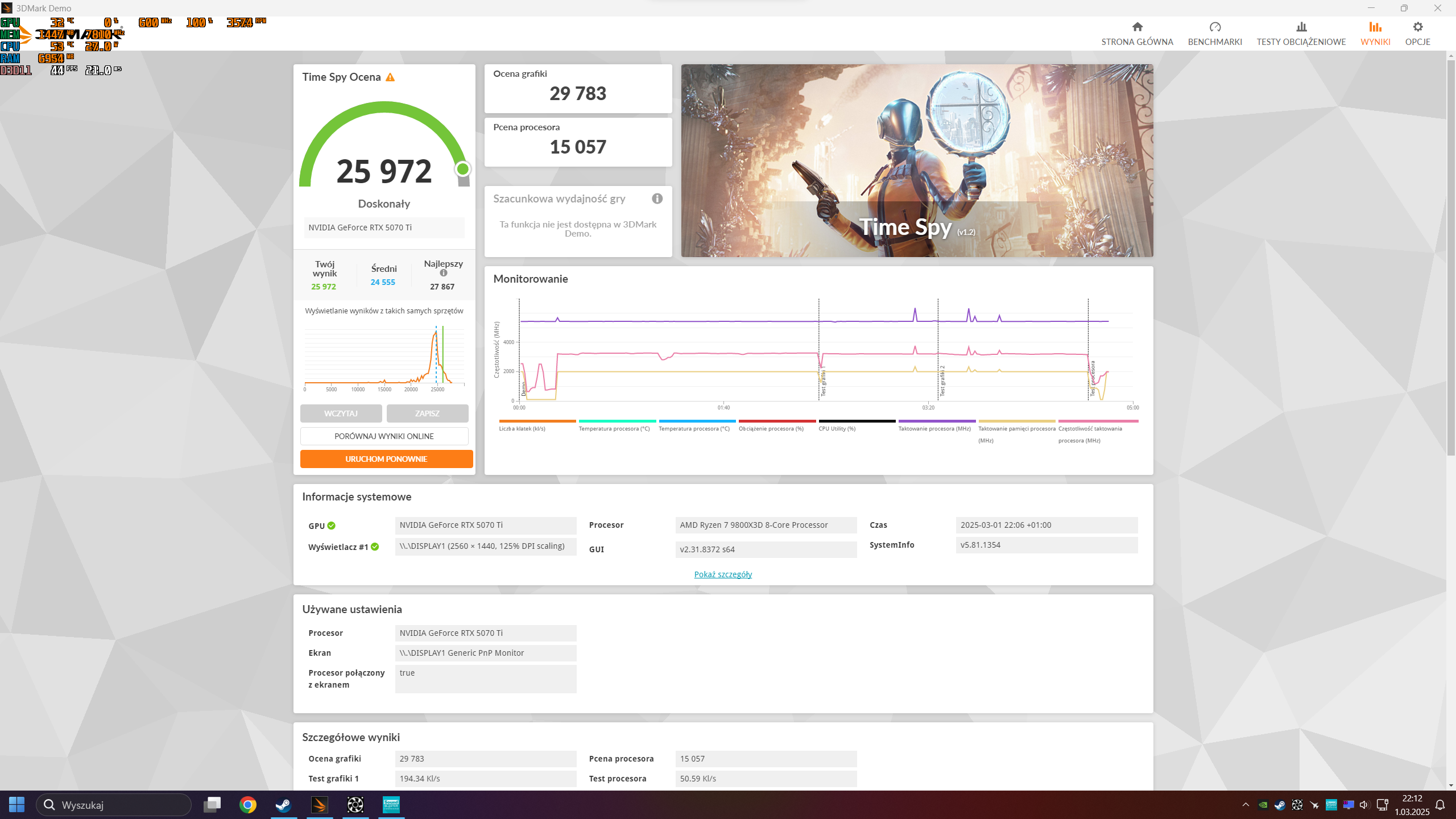1456x819 pixels.
Task: Expand details with Pokaż szczegóły
Action: tap(723, 574)
